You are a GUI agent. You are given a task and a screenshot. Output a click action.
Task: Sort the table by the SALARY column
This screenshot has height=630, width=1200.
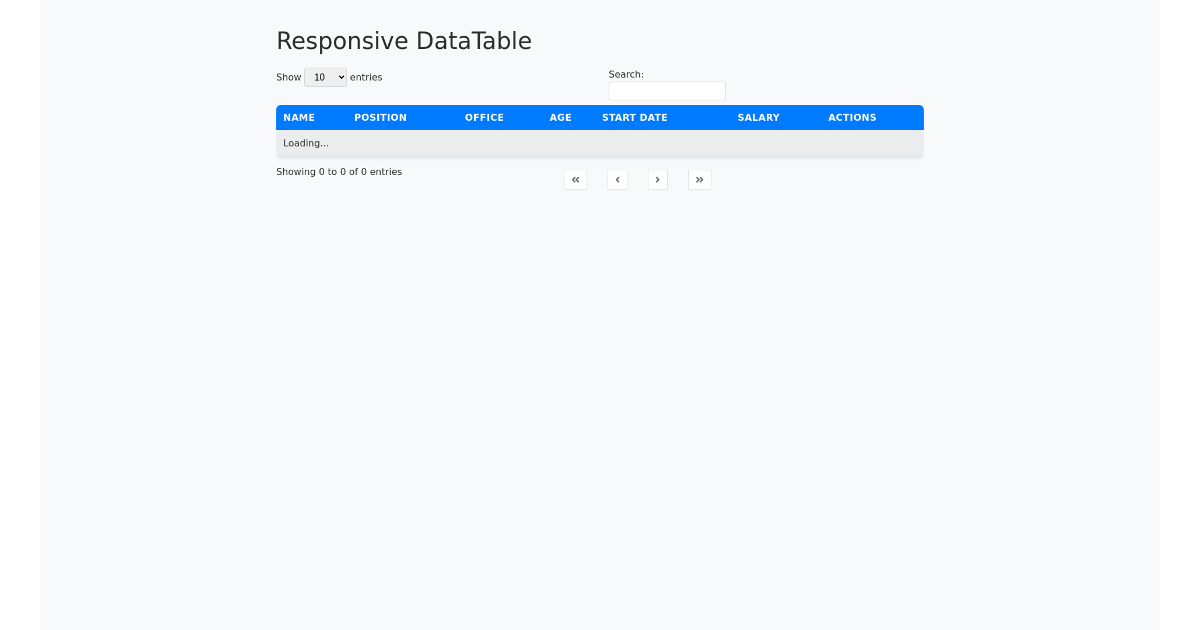pos(758,117)
